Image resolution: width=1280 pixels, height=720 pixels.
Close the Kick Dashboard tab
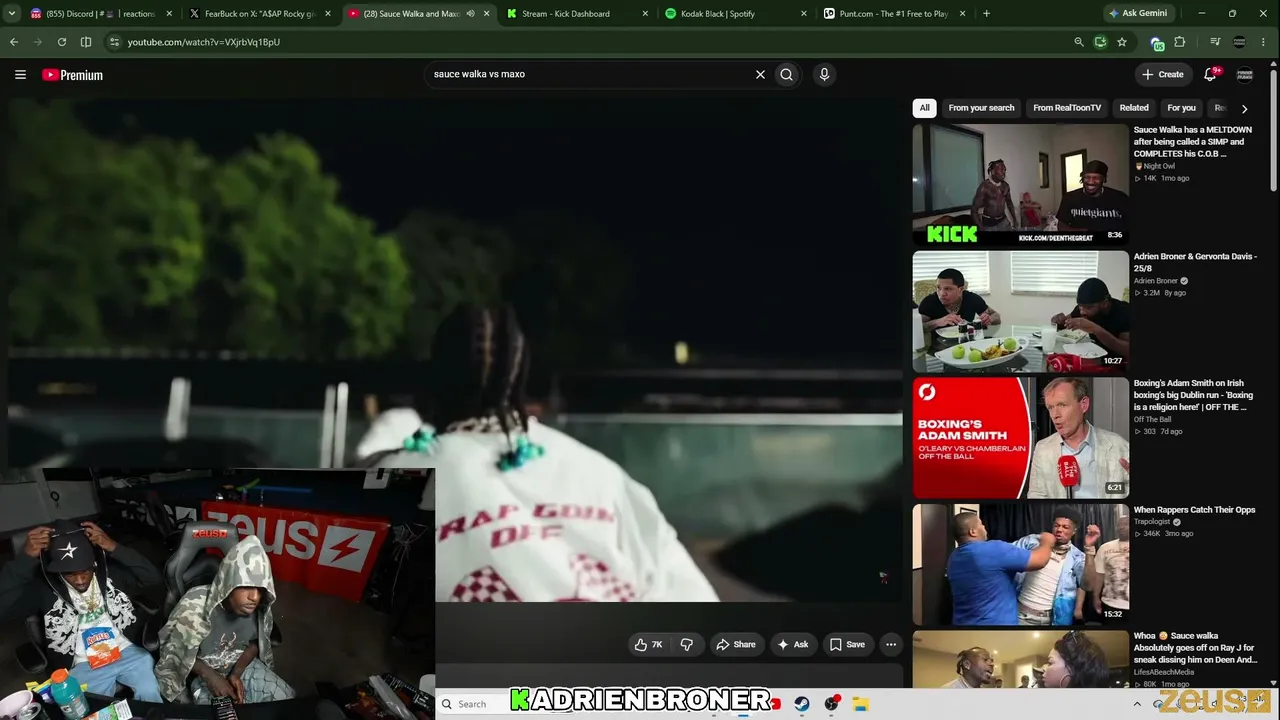(x=645, y=14)
